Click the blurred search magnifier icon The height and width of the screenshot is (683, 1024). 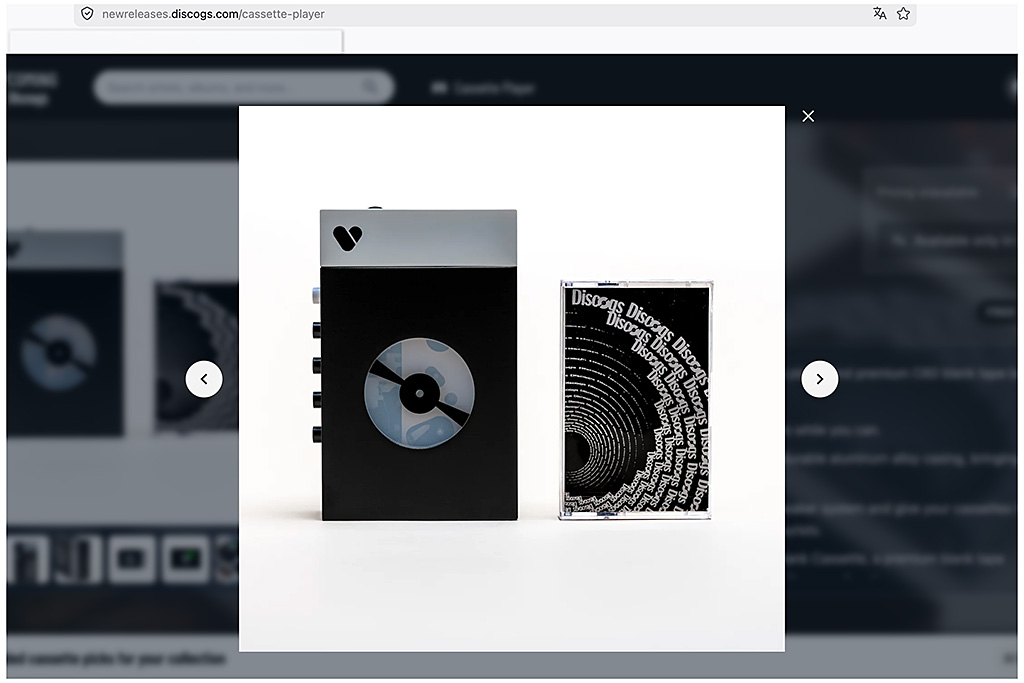click(371, 87)
